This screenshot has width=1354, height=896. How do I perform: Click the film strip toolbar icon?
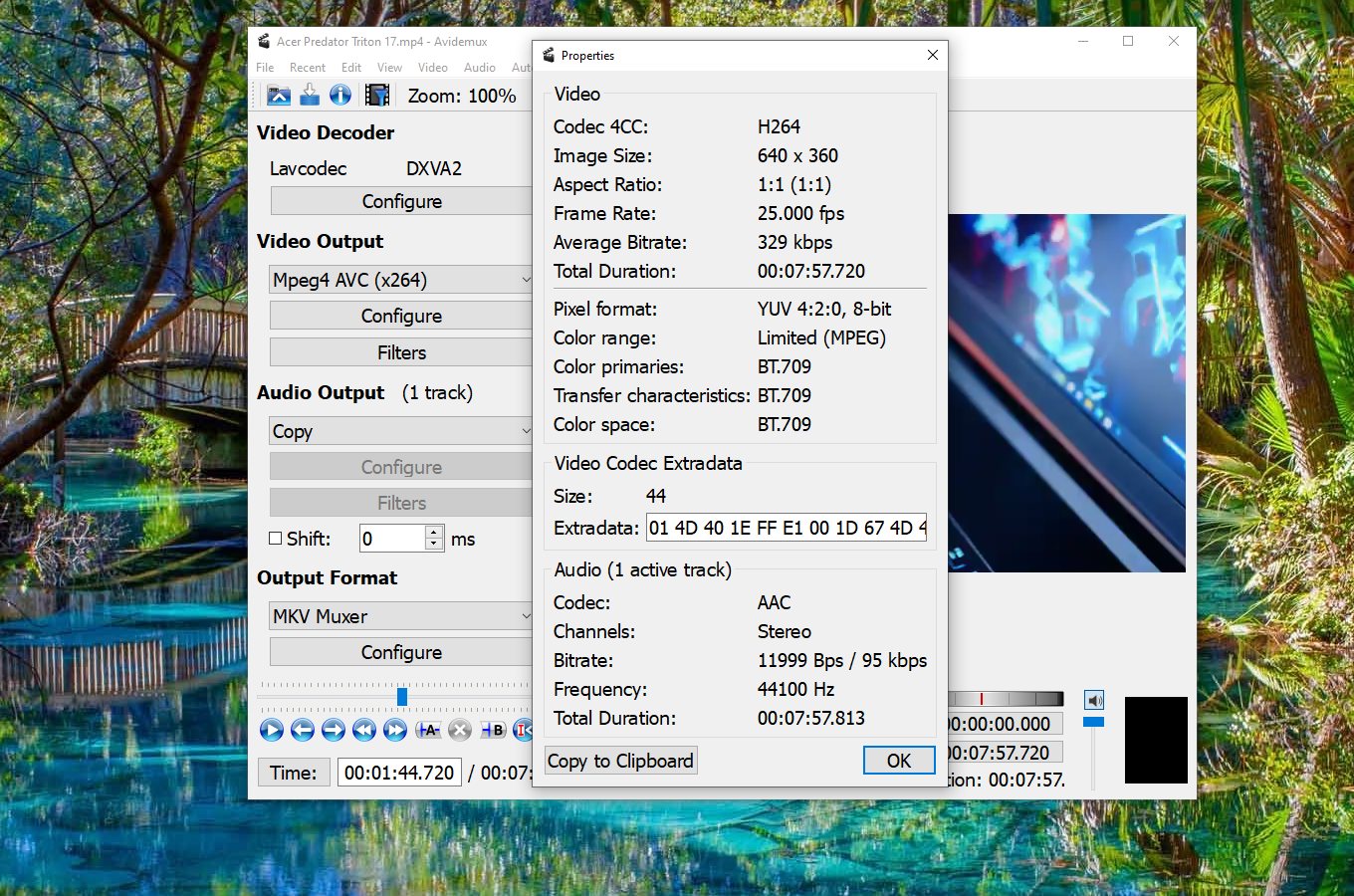pyautogui.click(x=376, y=95)
